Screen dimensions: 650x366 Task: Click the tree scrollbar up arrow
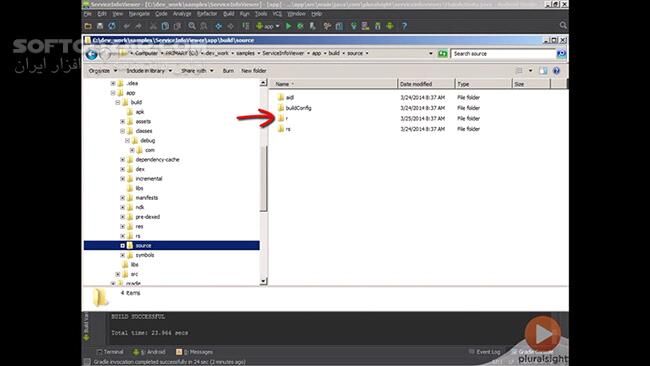click(x=263, y=83)
